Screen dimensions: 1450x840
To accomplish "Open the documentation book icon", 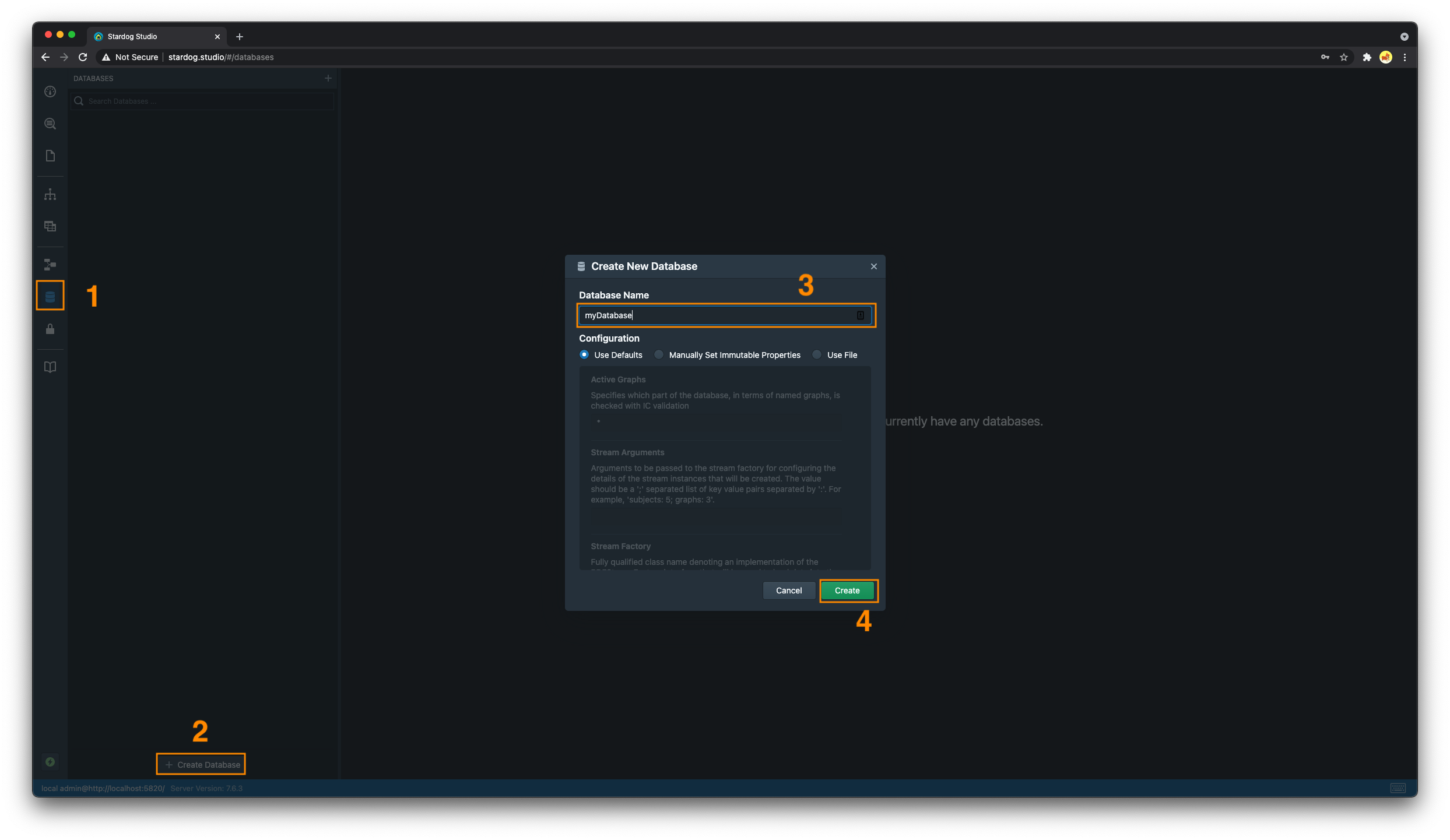I will 50,367.
